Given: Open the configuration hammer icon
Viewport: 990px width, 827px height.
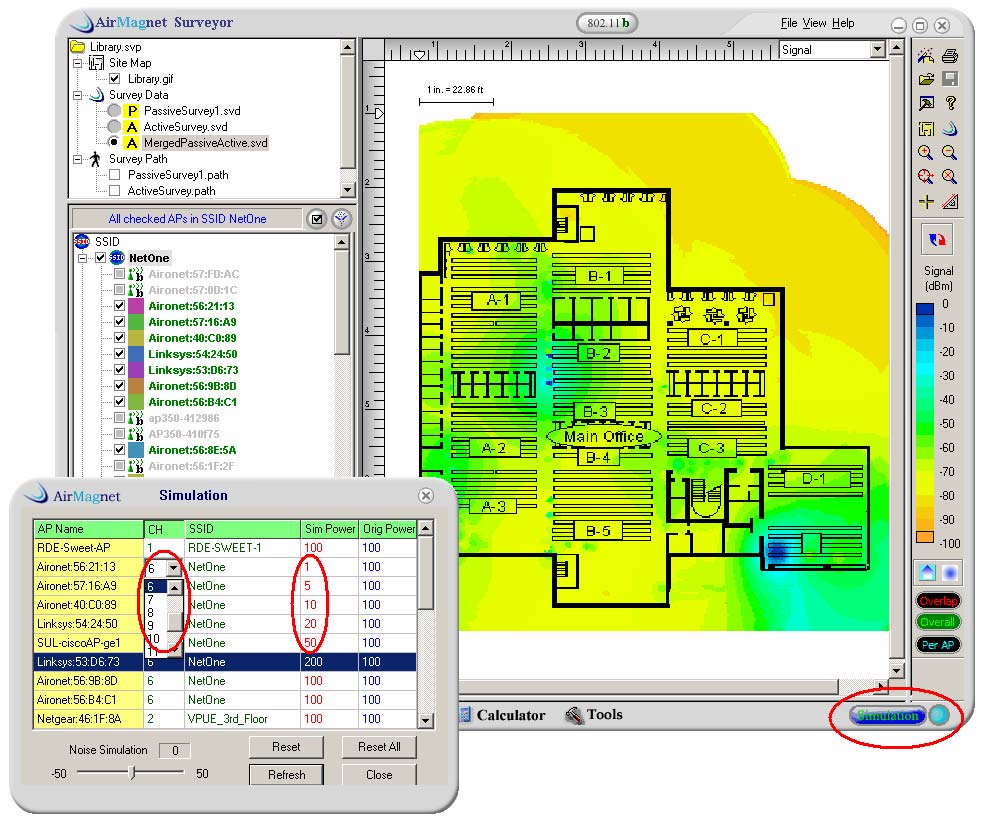Looking at the screenshot, I should [x=926, y=103].
